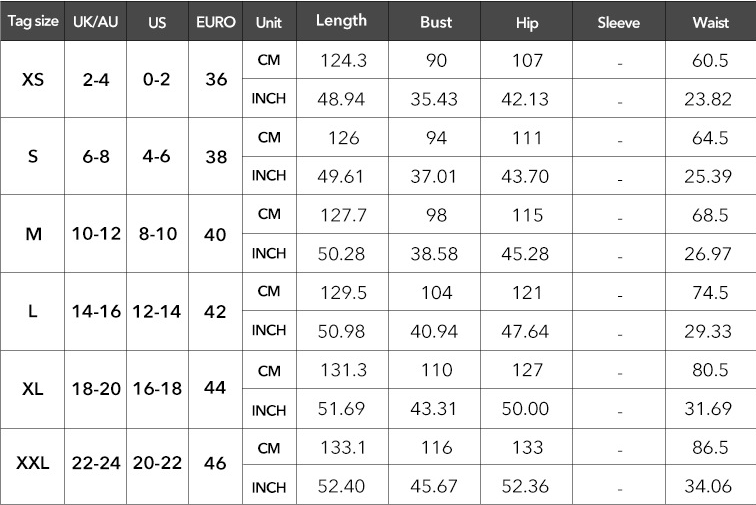Click the XXL tag size cell

coord(33,463)
